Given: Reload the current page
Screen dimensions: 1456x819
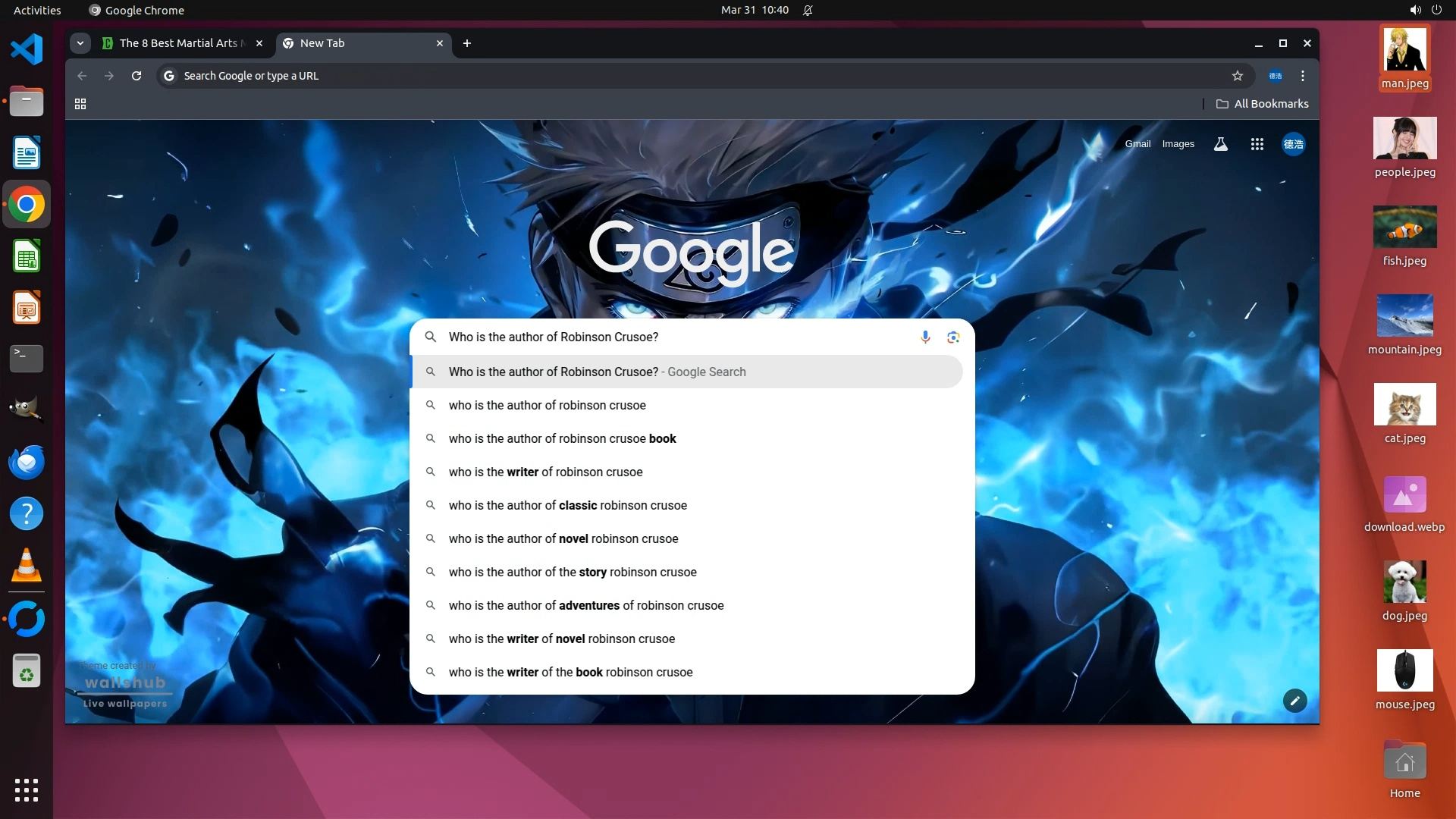Looking at the screenshot, I should [x=136, y=76].
